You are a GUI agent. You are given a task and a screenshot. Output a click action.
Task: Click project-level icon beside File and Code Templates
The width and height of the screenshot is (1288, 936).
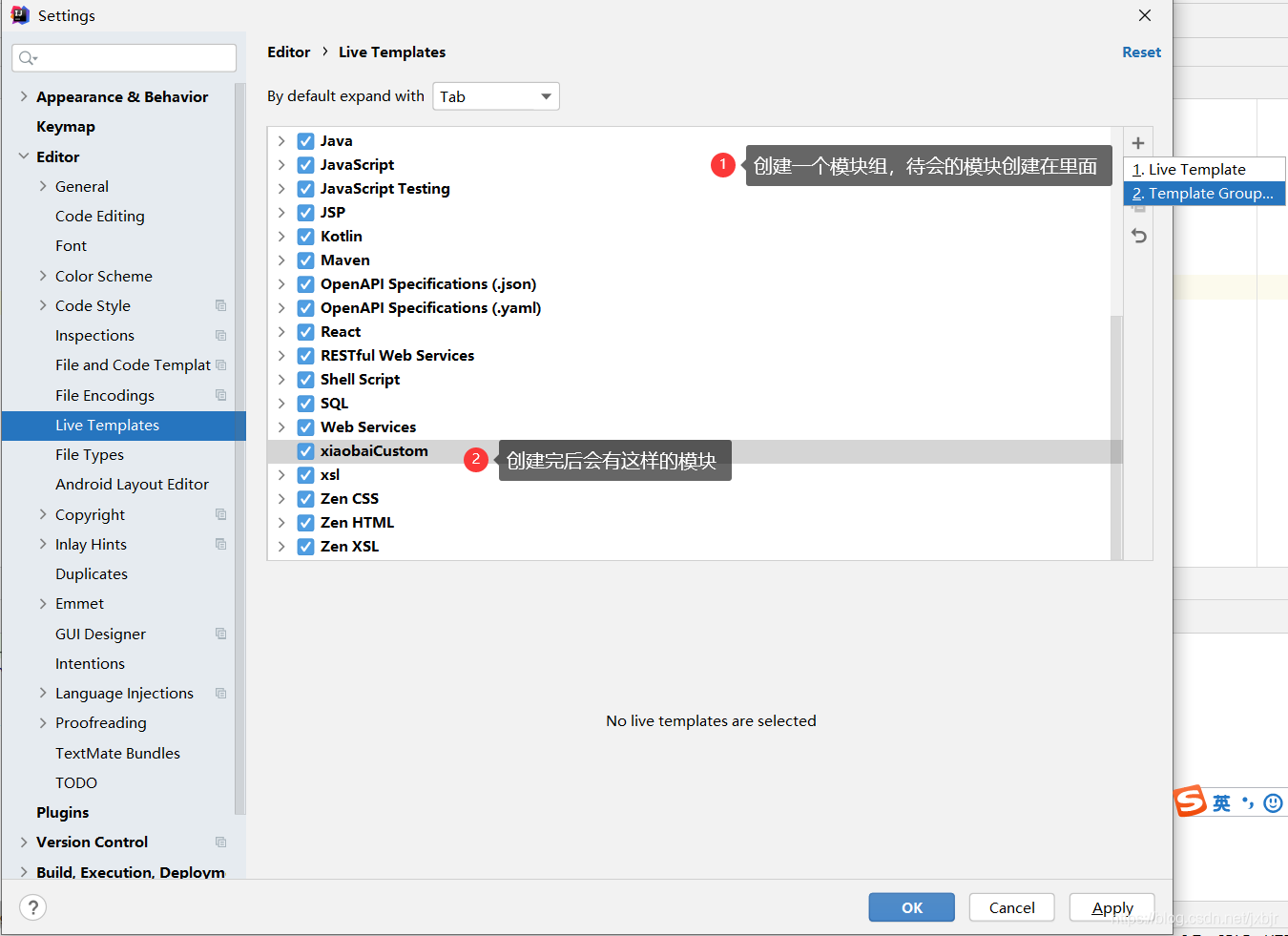(x=221, y=364)
